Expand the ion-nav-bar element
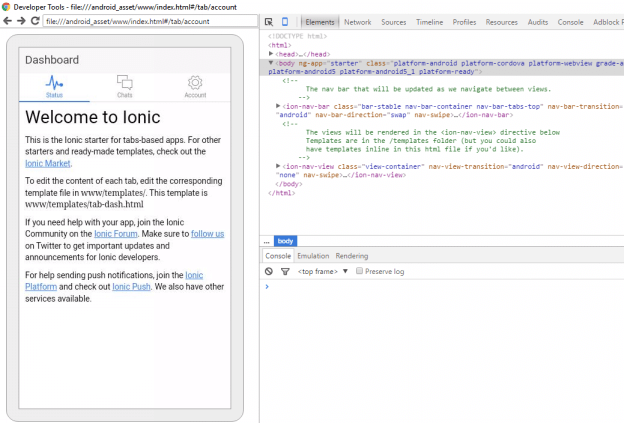624x423 pixels. [x=279, y=105]
